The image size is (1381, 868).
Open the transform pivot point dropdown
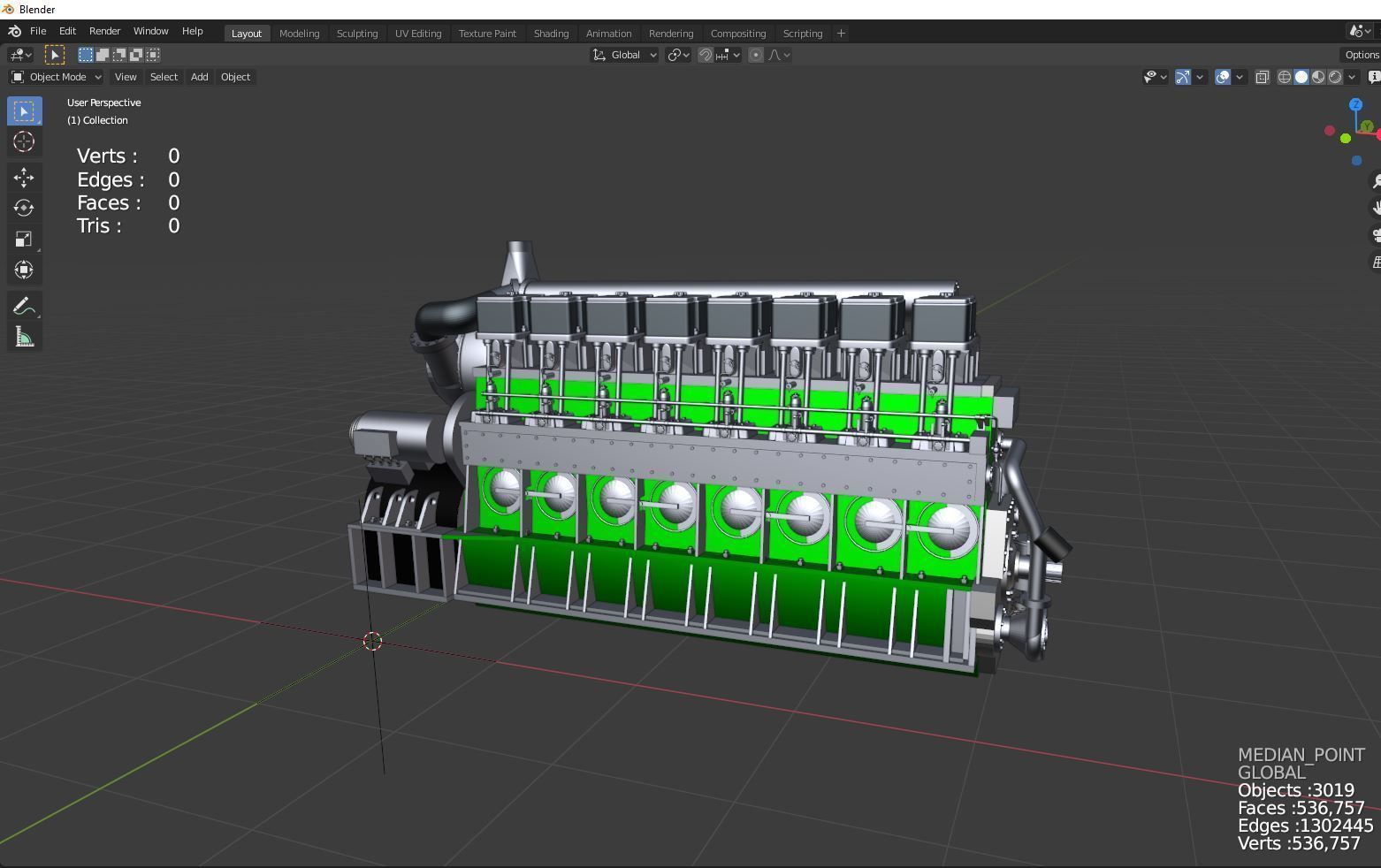click(677, 55)
